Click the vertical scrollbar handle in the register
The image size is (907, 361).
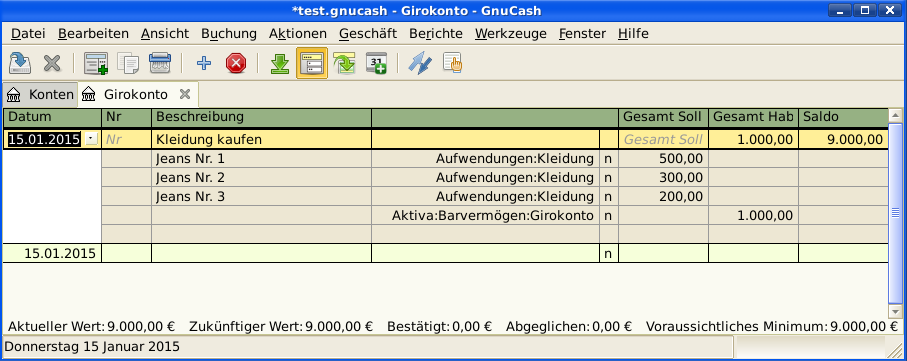pos(896,213)
